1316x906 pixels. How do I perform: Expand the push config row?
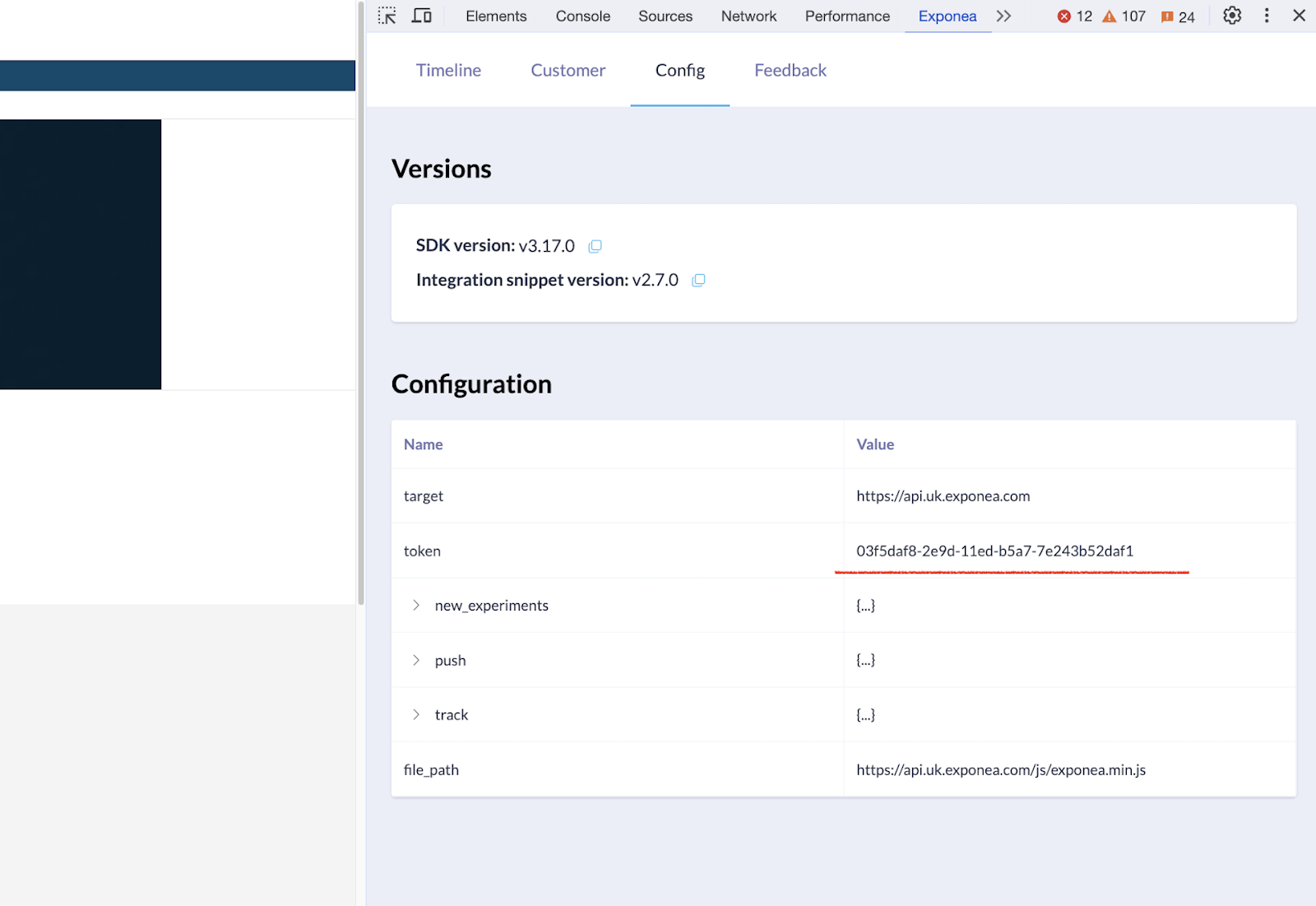pyautogui.click(x=416, y=661)
